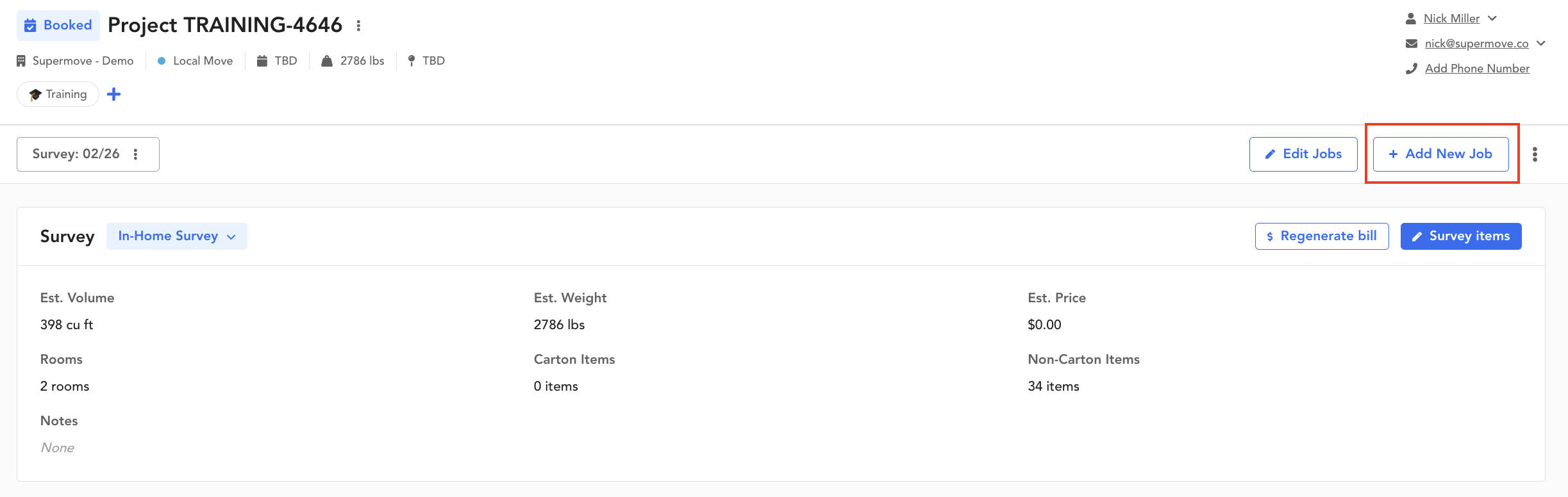Select the Survey: 02/26 tab
The image size is (1568, 497).
click(76, 154)
